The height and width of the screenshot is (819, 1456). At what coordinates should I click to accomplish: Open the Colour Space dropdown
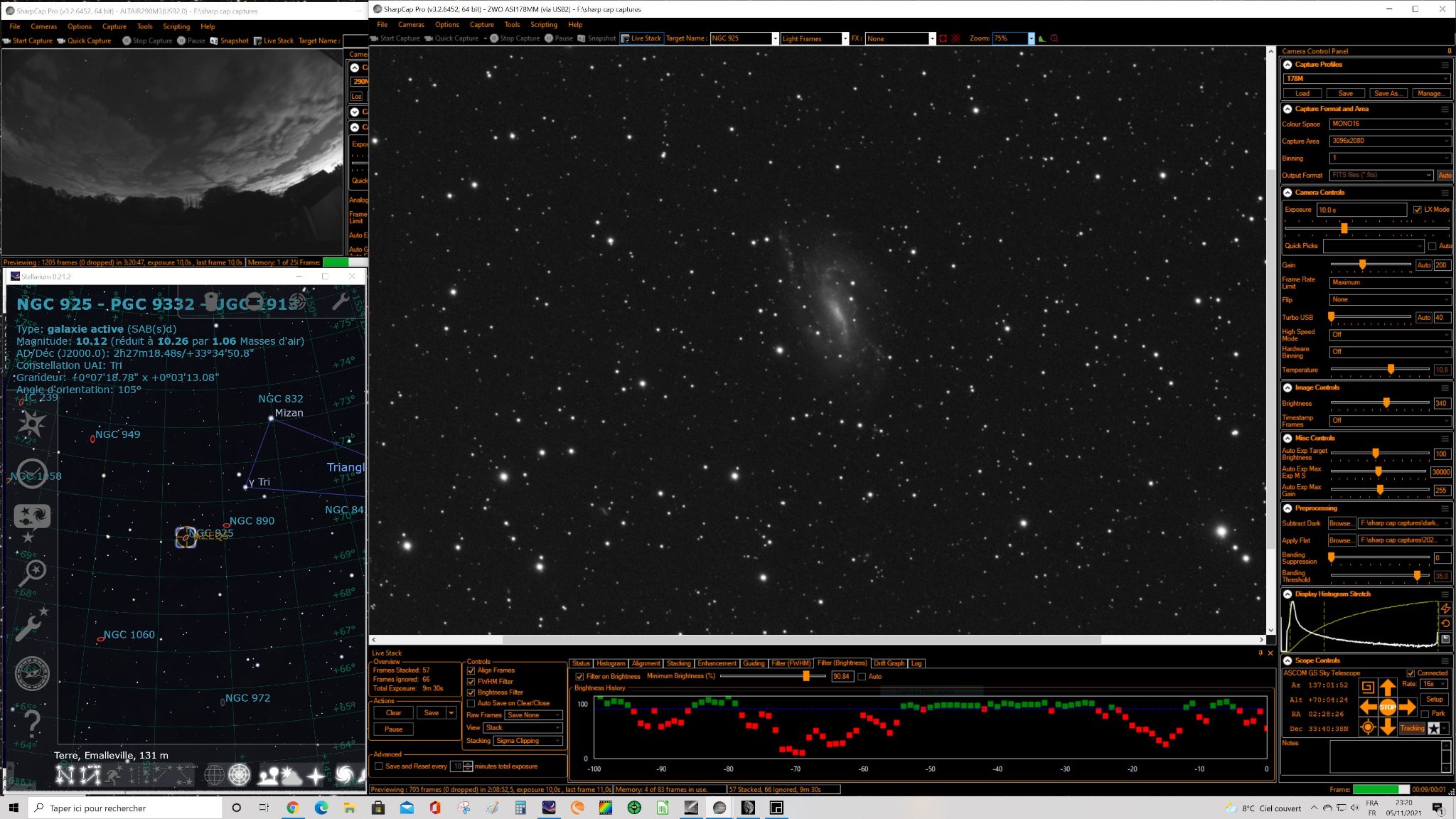click(x=1390, y=124)
